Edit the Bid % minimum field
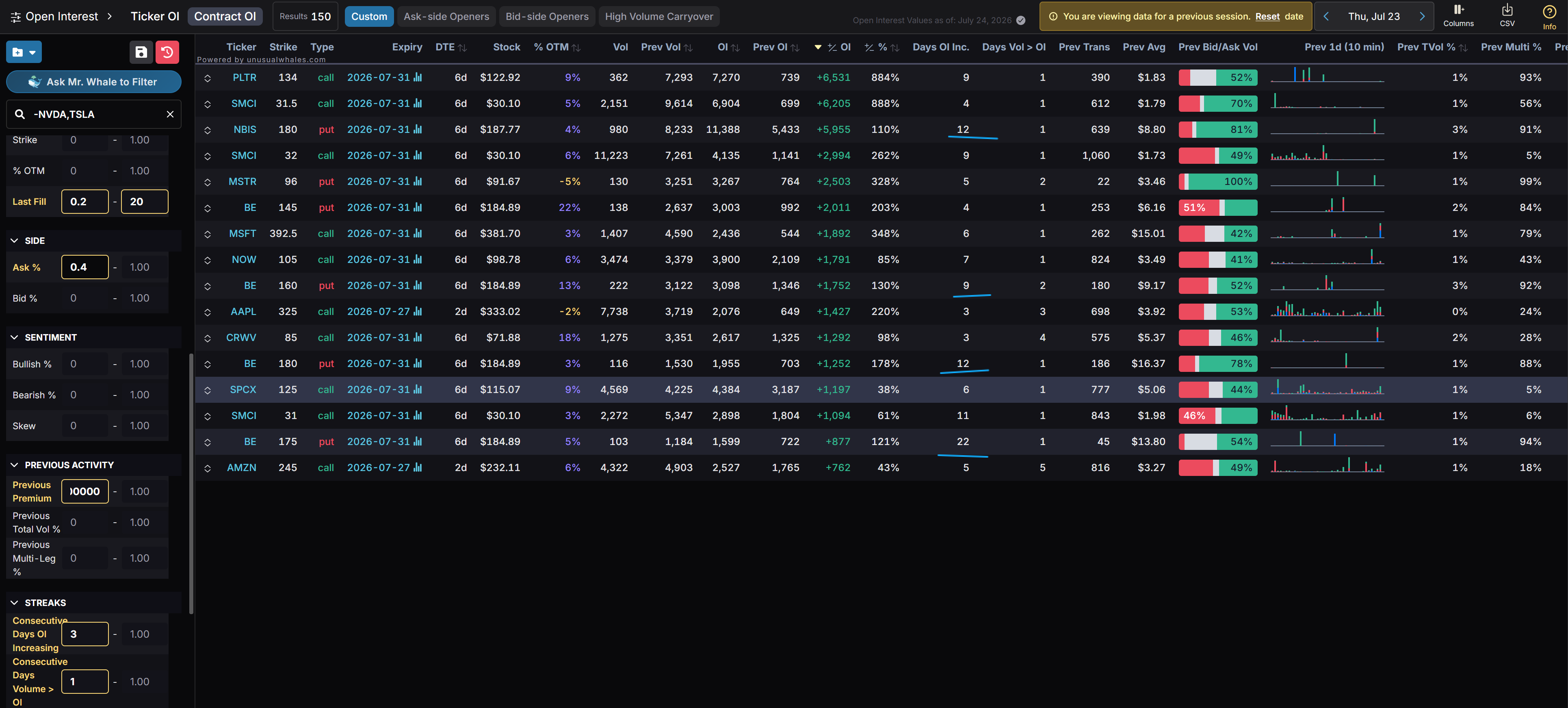 85,298
